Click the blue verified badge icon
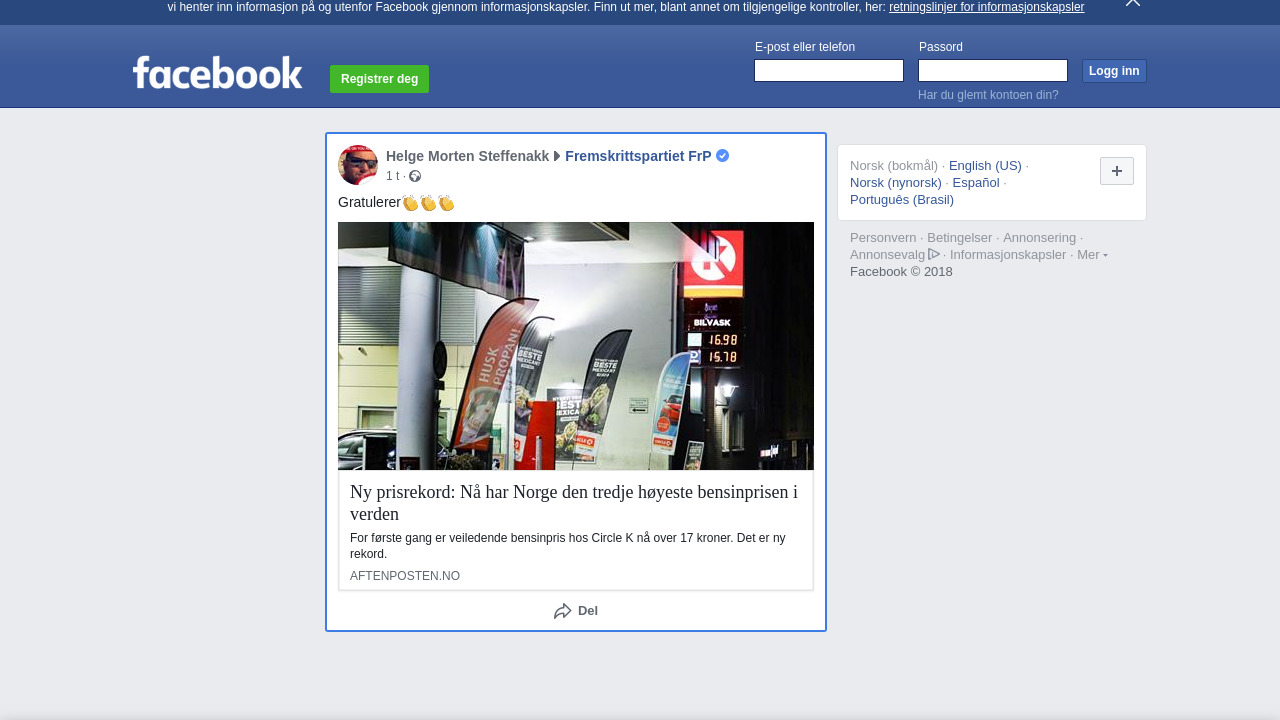This screenshot has height=720, width=1280. coord(723,156)
